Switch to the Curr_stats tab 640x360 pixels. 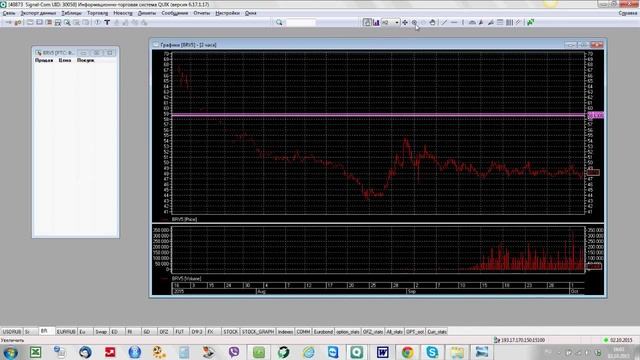click(437, 332)
